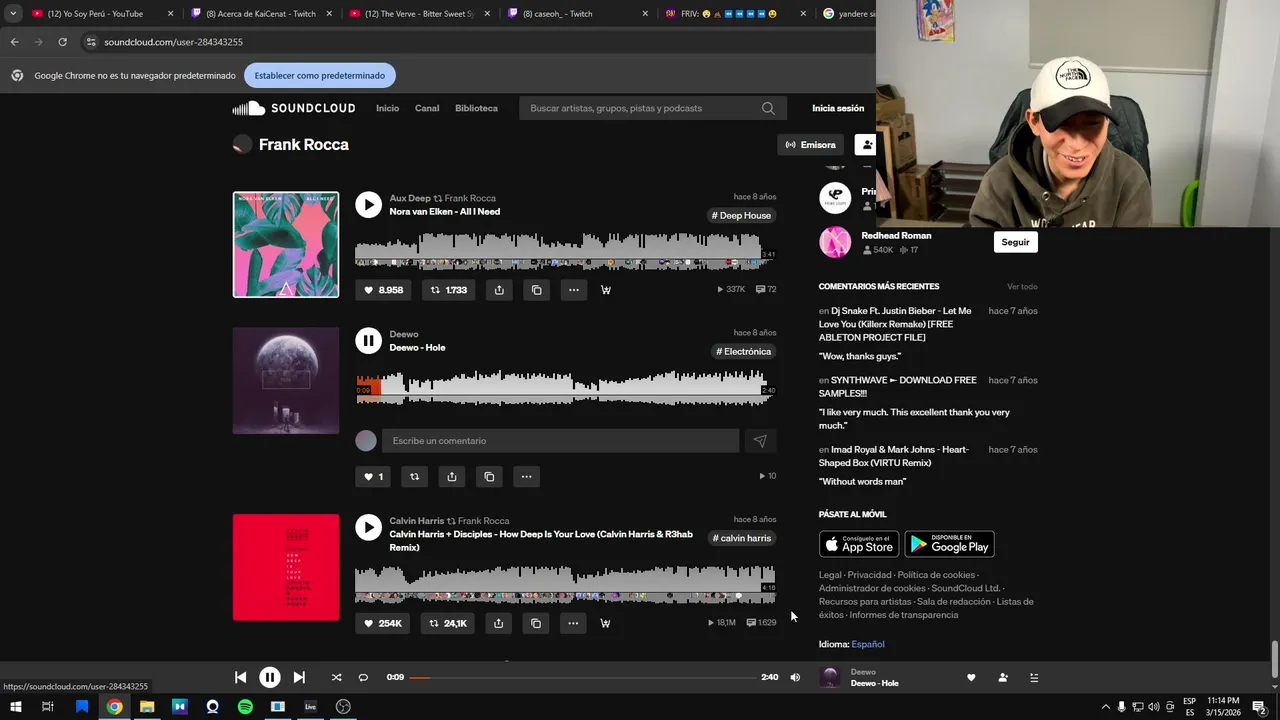Repost the Deewo - Hole track
Image resolution: width=1280 pixels, height=720 pixels.
coord(414,477)
